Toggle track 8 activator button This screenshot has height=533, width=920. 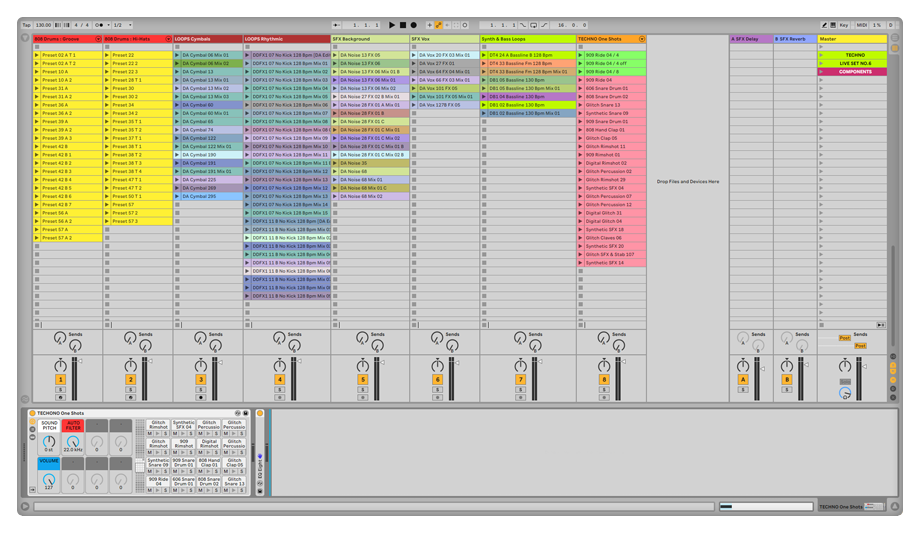pos(604,380)
